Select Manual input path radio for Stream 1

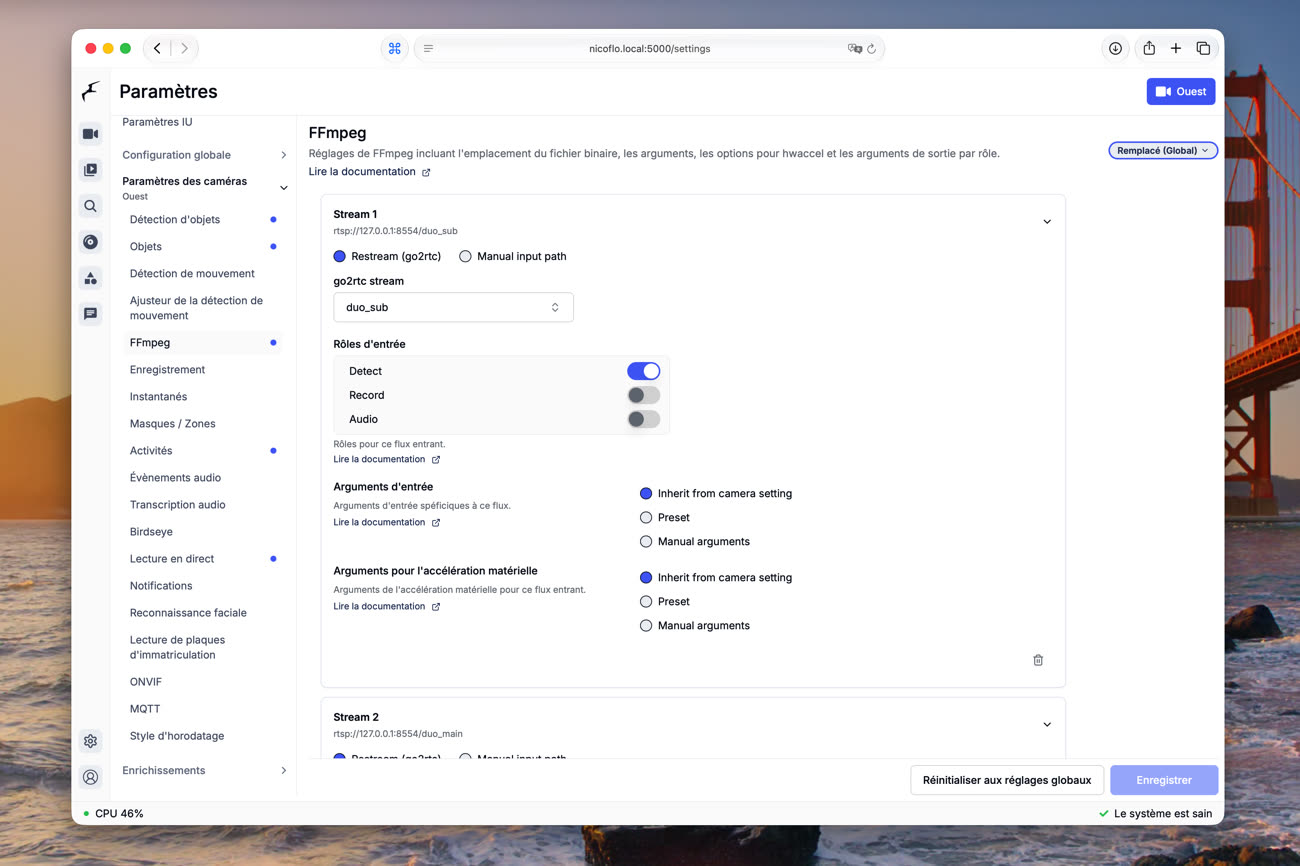[x=465, y=256]
